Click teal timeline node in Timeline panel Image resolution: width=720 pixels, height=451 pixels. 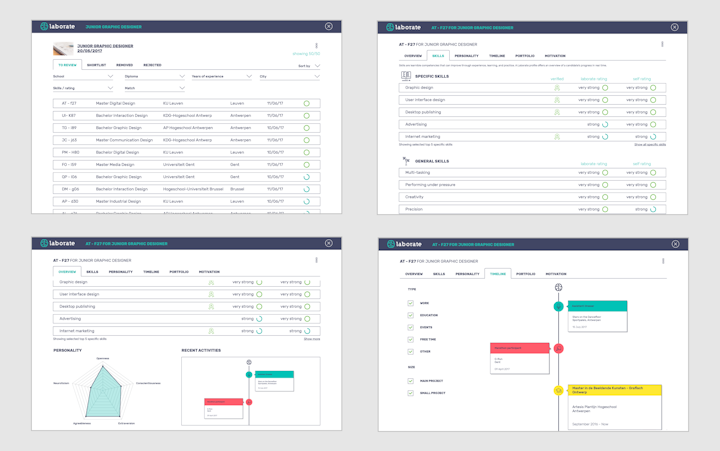coord(559,307)
